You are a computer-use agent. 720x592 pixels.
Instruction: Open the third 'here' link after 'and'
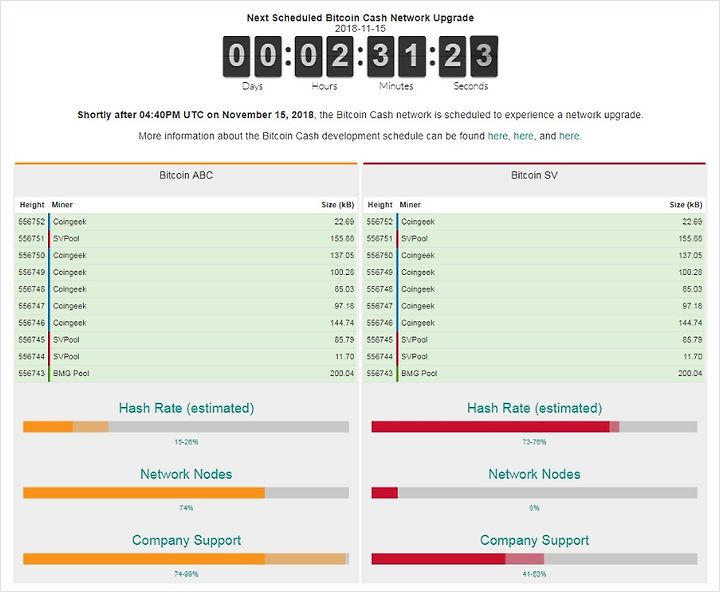(569, 136)
